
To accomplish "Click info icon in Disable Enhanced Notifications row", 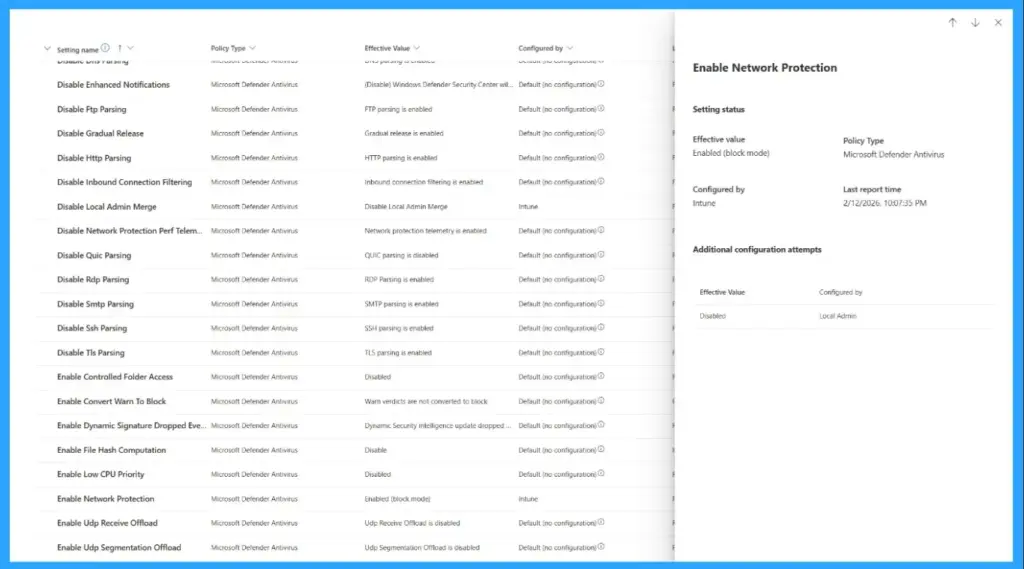I will coord(601,84).
